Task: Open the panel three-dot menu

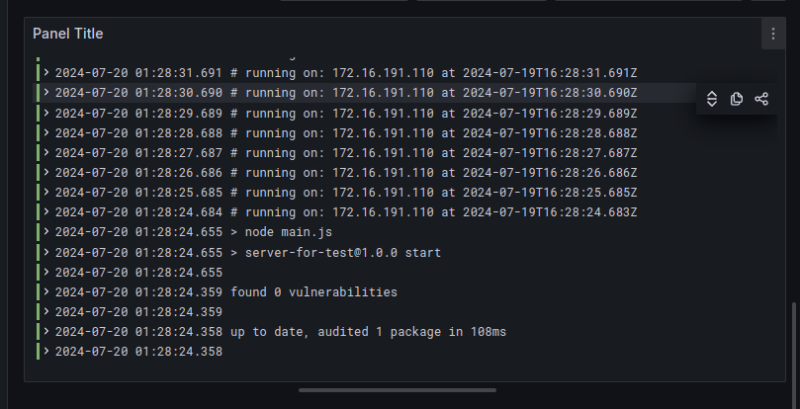Action: (772, 34)
